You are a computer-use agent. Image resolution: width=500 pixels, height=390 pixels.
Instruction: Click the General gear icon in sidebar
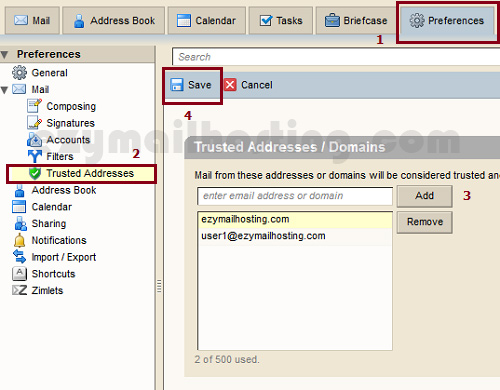[x=19, y=73]
